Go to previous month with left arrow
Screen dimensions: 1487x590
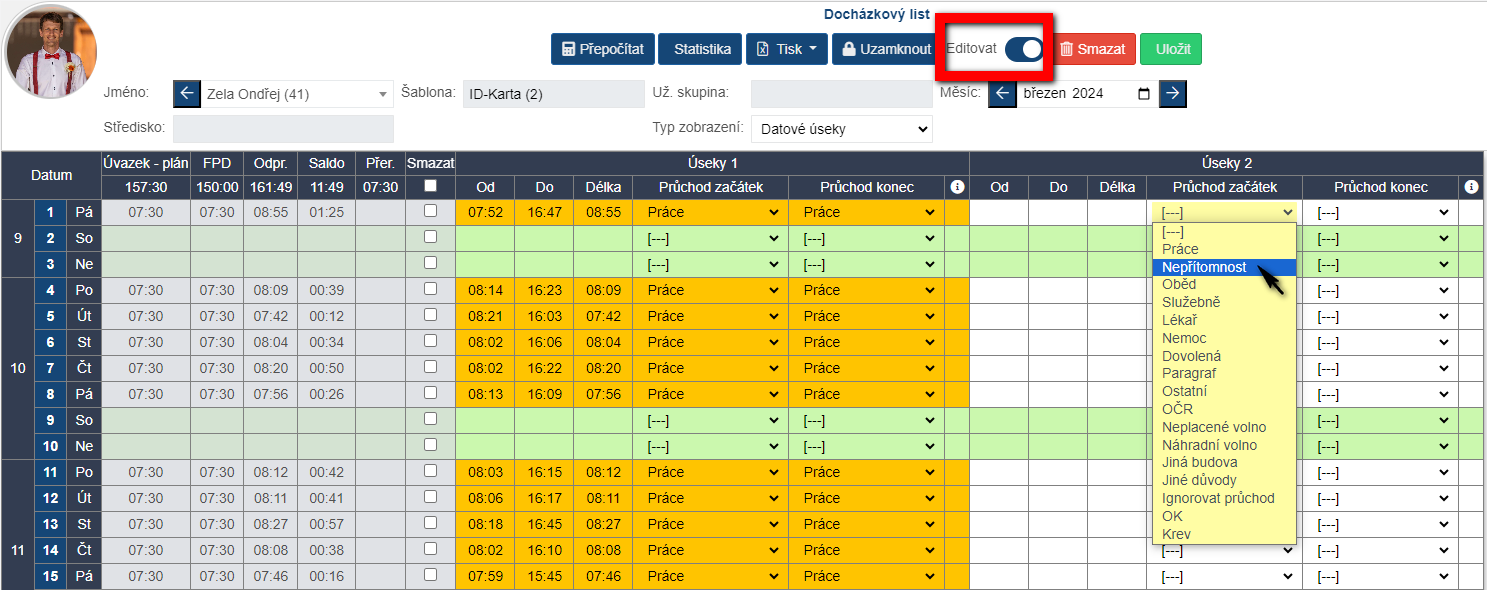pos(1002,94)
